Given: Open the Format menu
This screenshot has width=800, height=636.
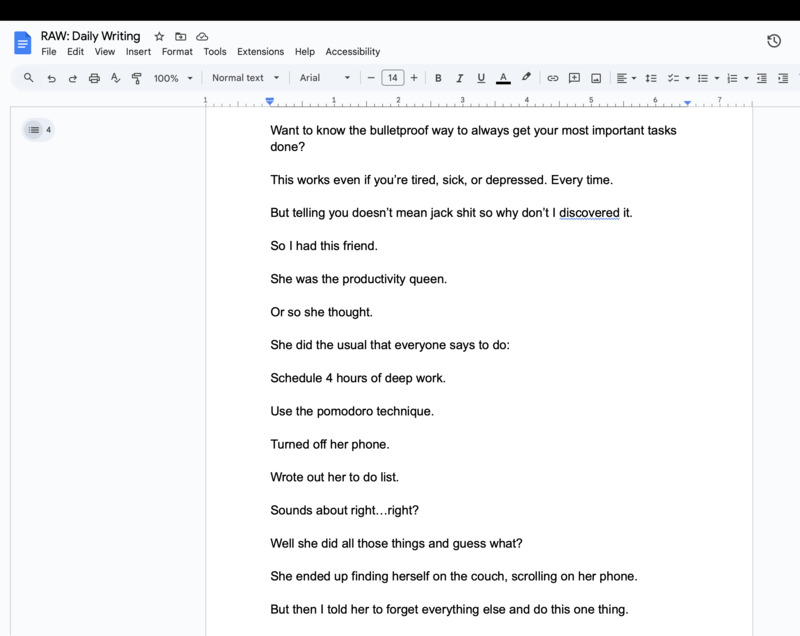Looking at the screenshot, I should tap(177, 52).
